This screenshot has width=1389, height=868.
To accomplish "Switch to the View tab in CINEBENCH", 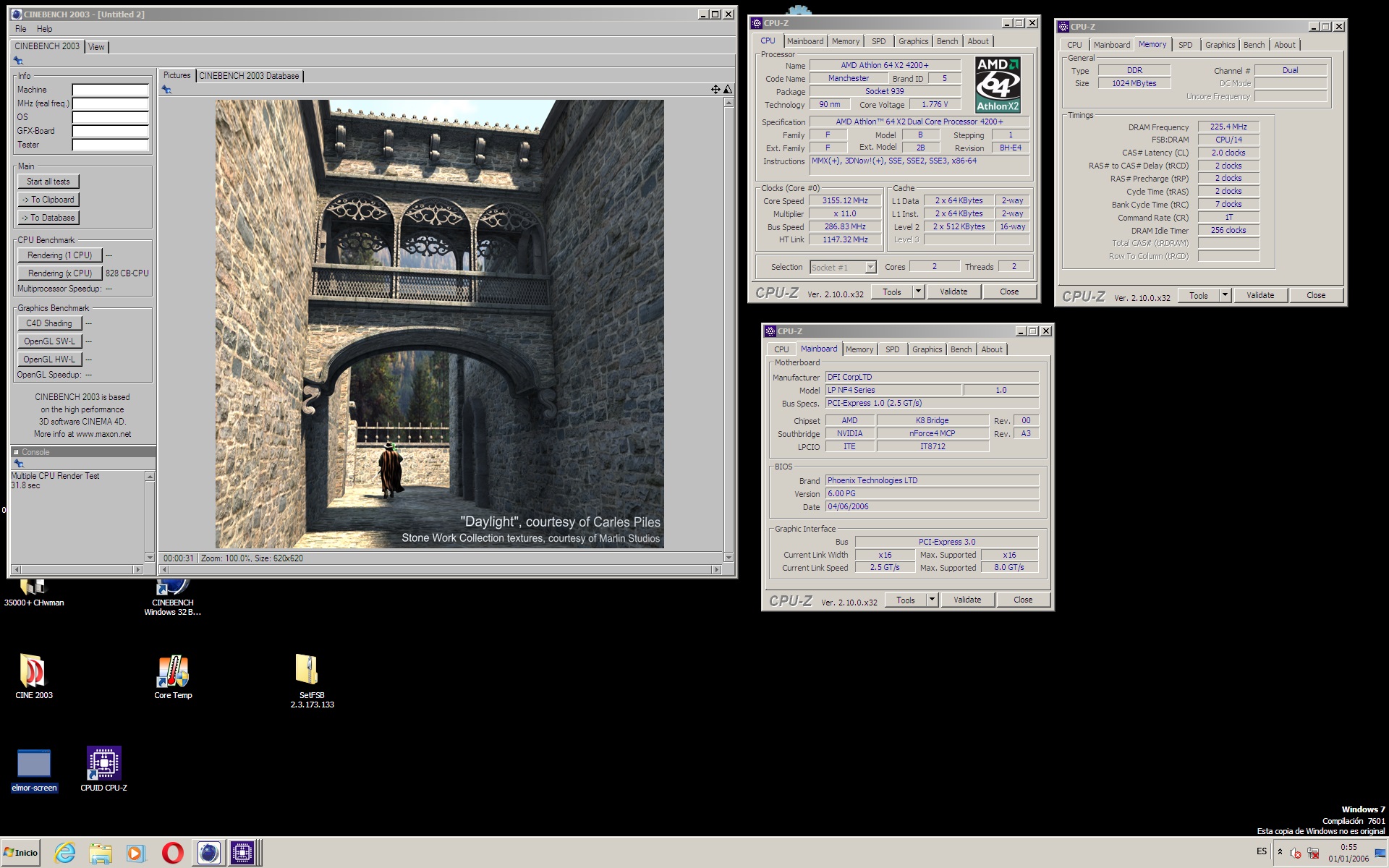I will click(x=96, y=47).
